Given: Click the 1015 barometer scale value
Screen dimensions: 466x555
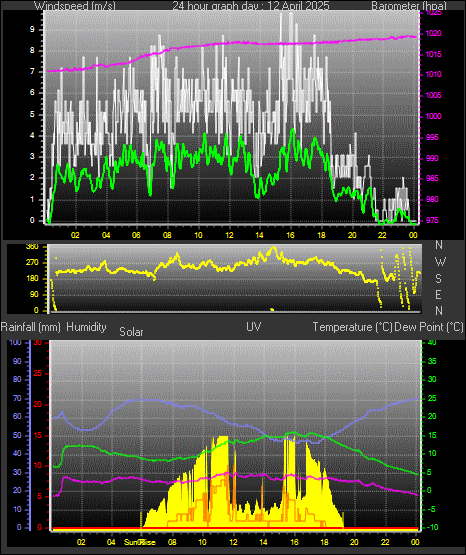Looking at the screenshot, I should (433, 54).
